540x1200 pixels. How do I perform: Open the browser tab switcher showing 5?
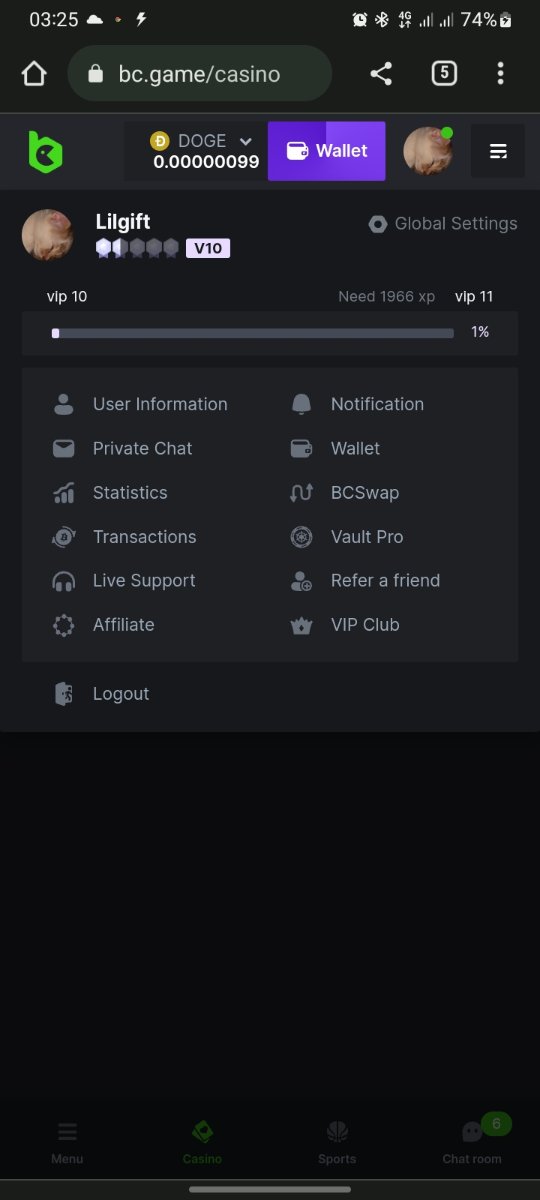tap(444, 73)
